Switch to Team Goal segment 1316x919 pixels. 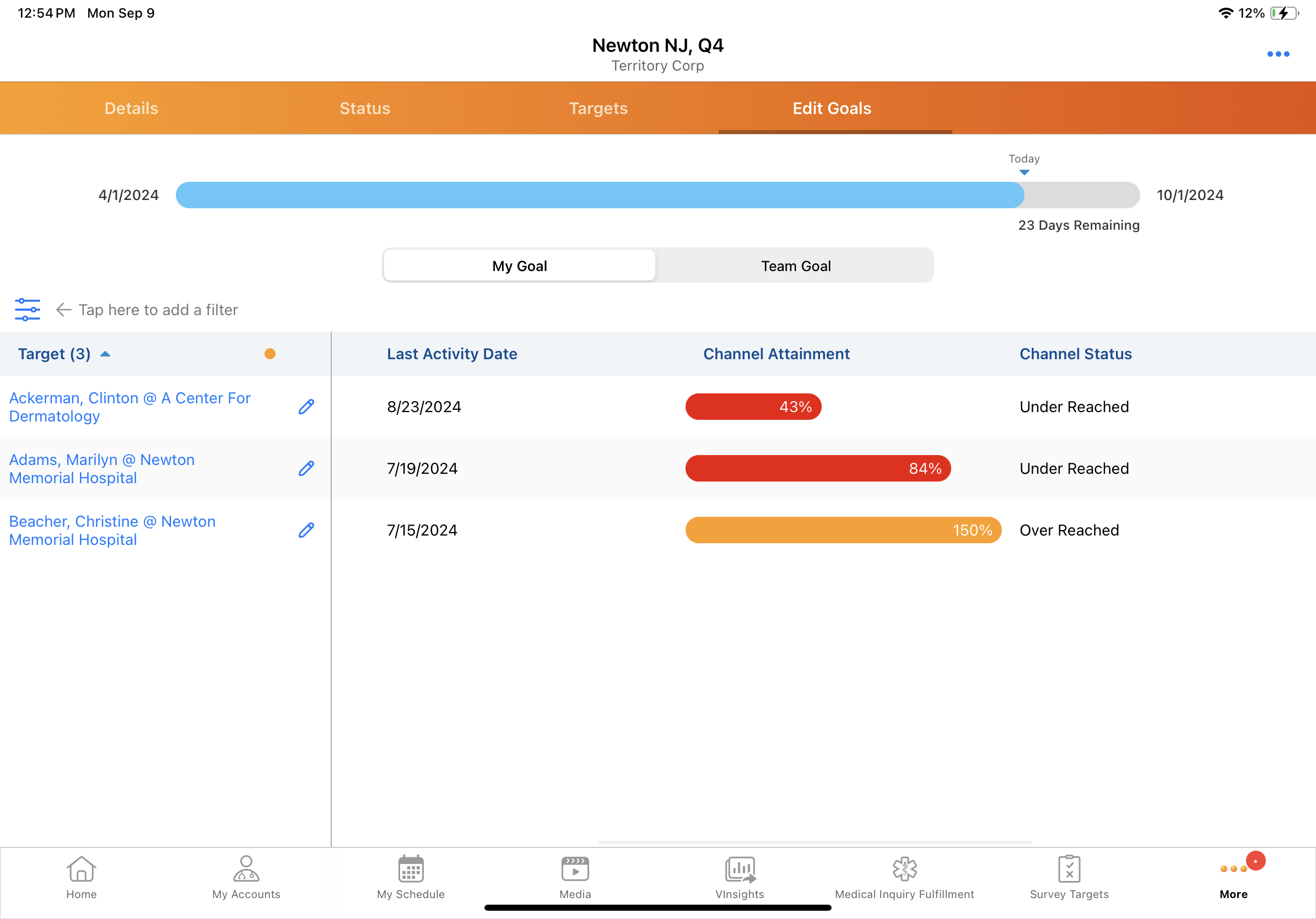pos(795,266)
